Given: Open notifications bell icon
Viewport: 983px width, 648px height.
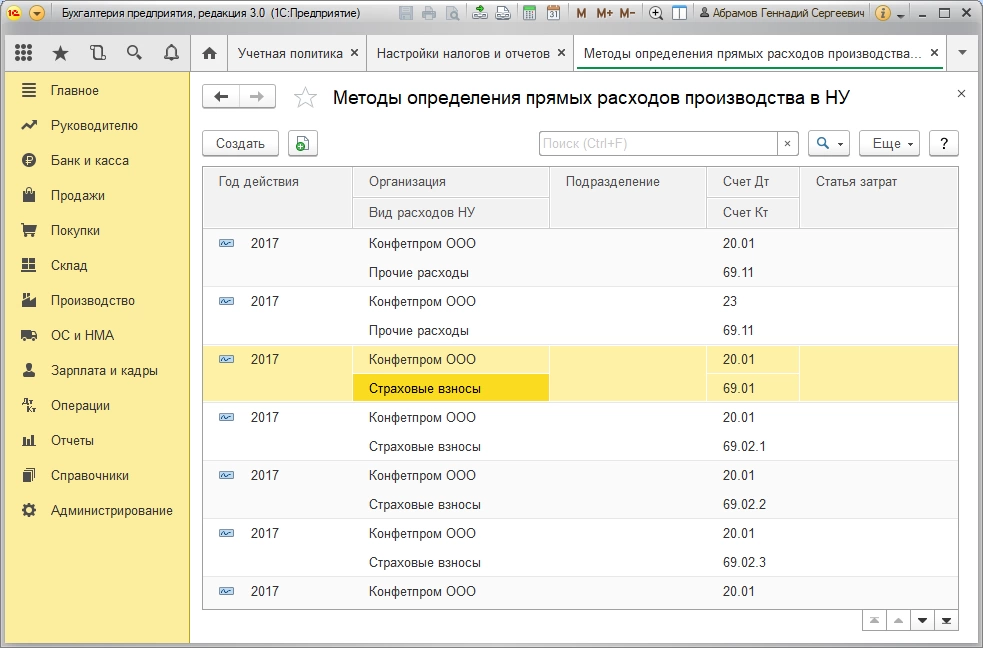Looking at the screenshot, I should [171, 53].
